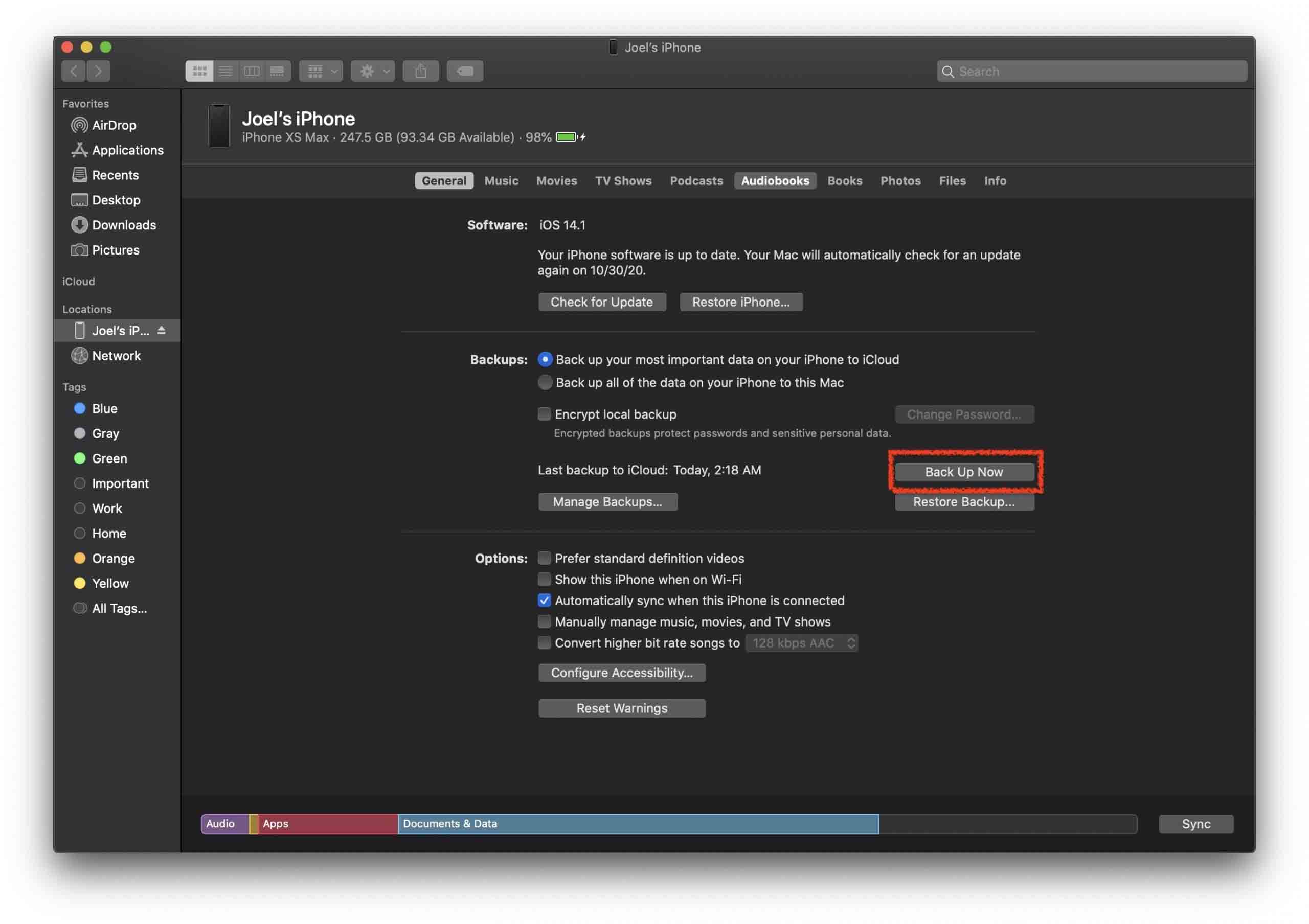Open Desktop in the sidebar

point(105,200)
